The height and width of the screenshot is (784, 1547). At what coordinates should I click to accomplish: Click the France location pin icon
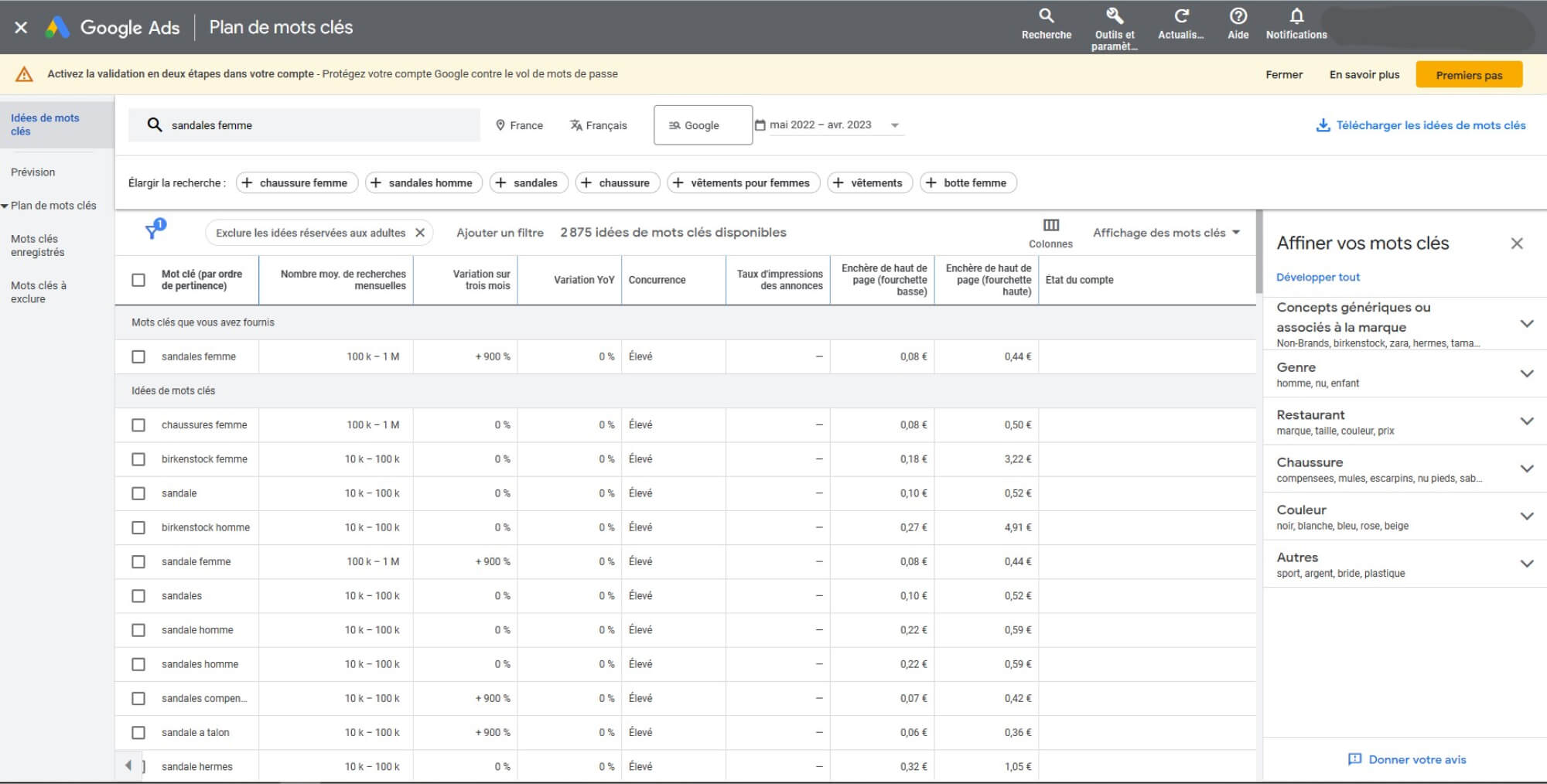click(501, 124)
